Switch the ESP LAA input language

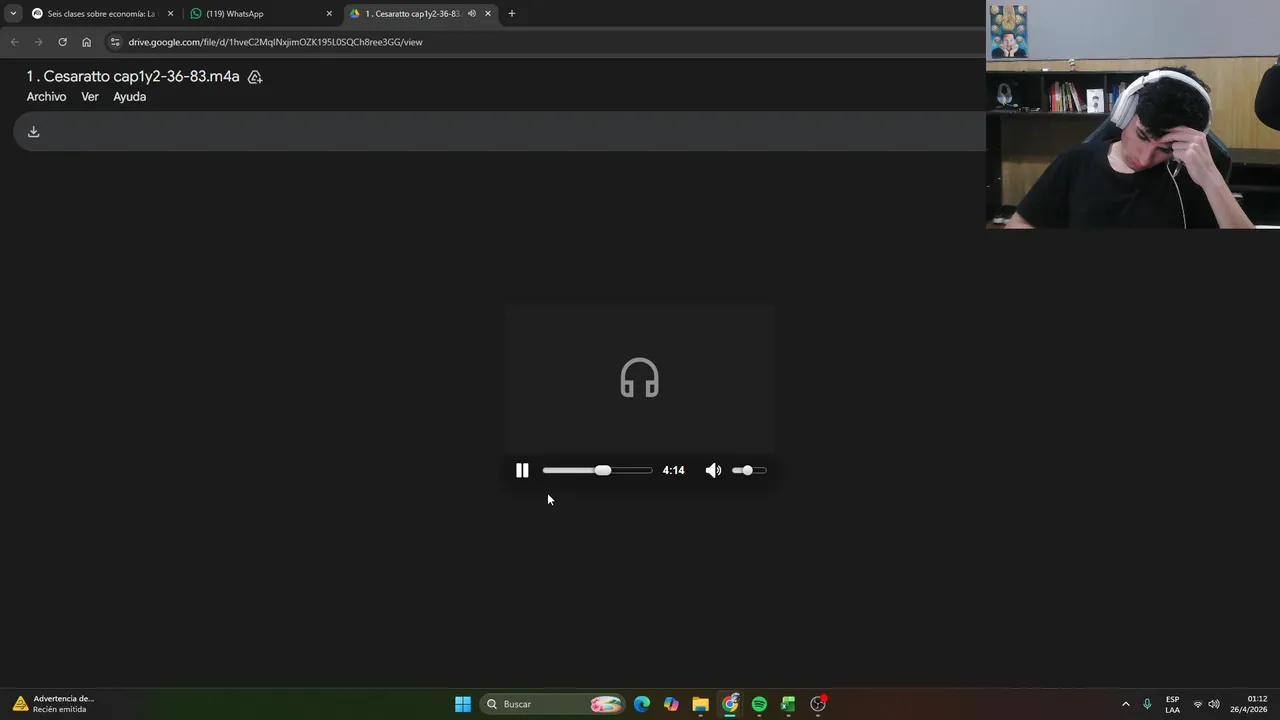[x=1172, y=704]
